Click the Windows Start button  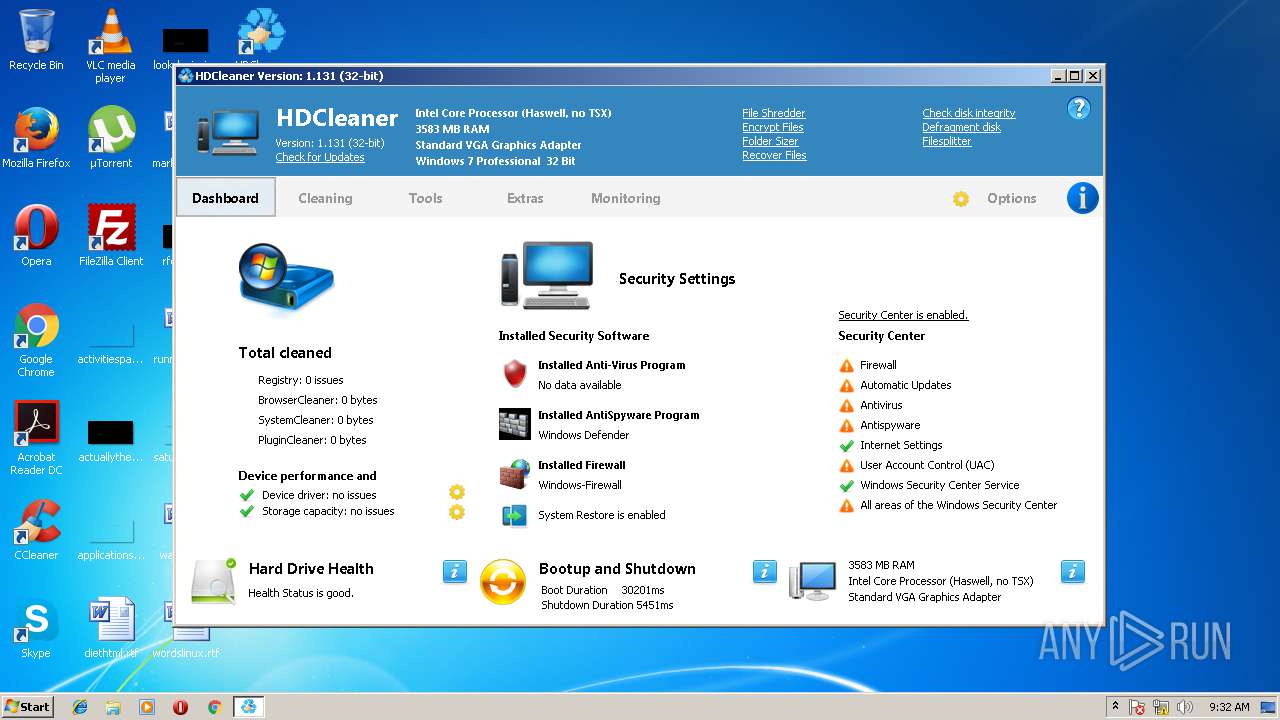(x=28, y=707)
